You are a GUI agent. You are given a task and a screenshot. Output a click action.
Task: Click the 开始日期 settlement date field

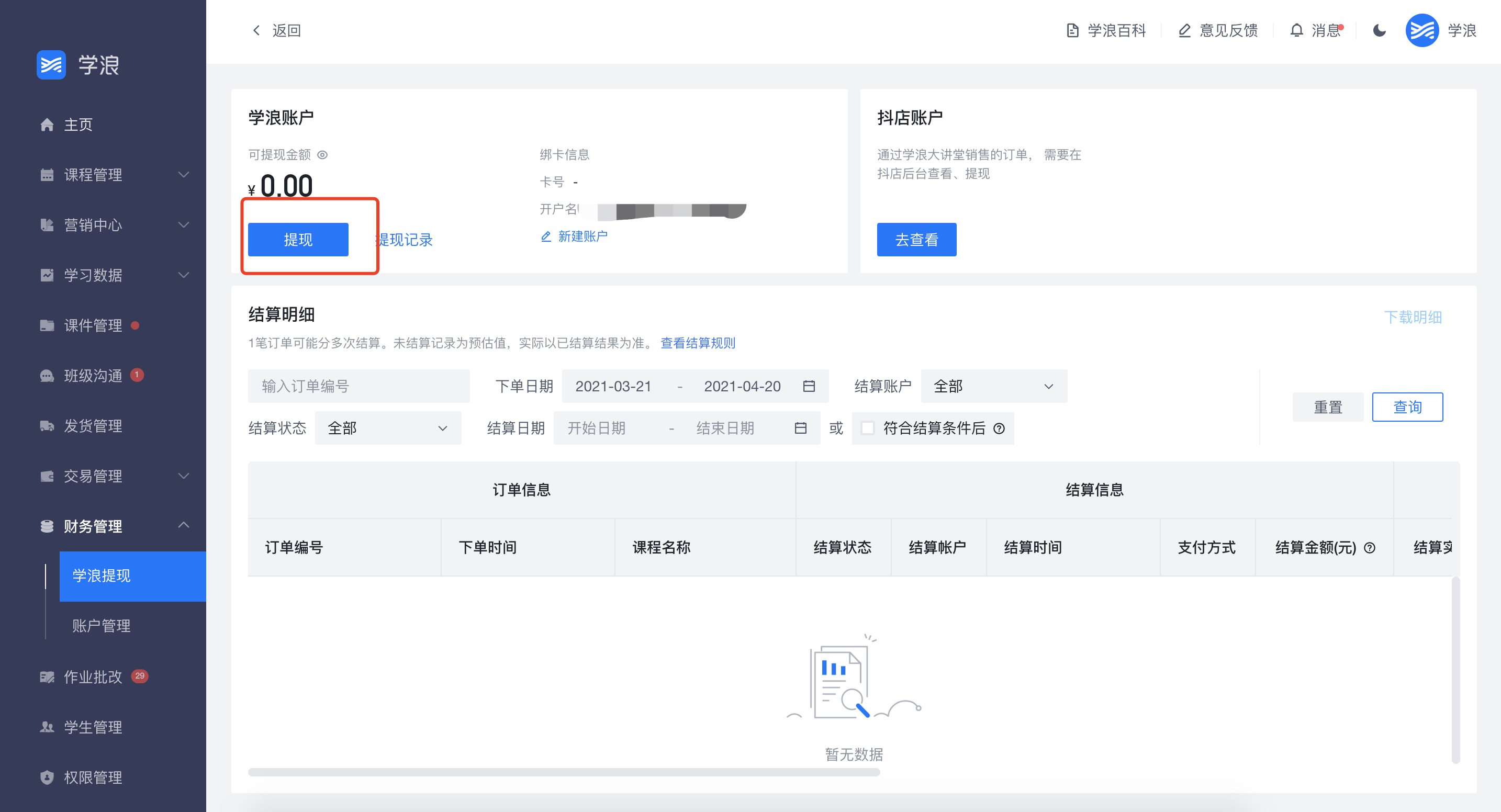[597, 428]
